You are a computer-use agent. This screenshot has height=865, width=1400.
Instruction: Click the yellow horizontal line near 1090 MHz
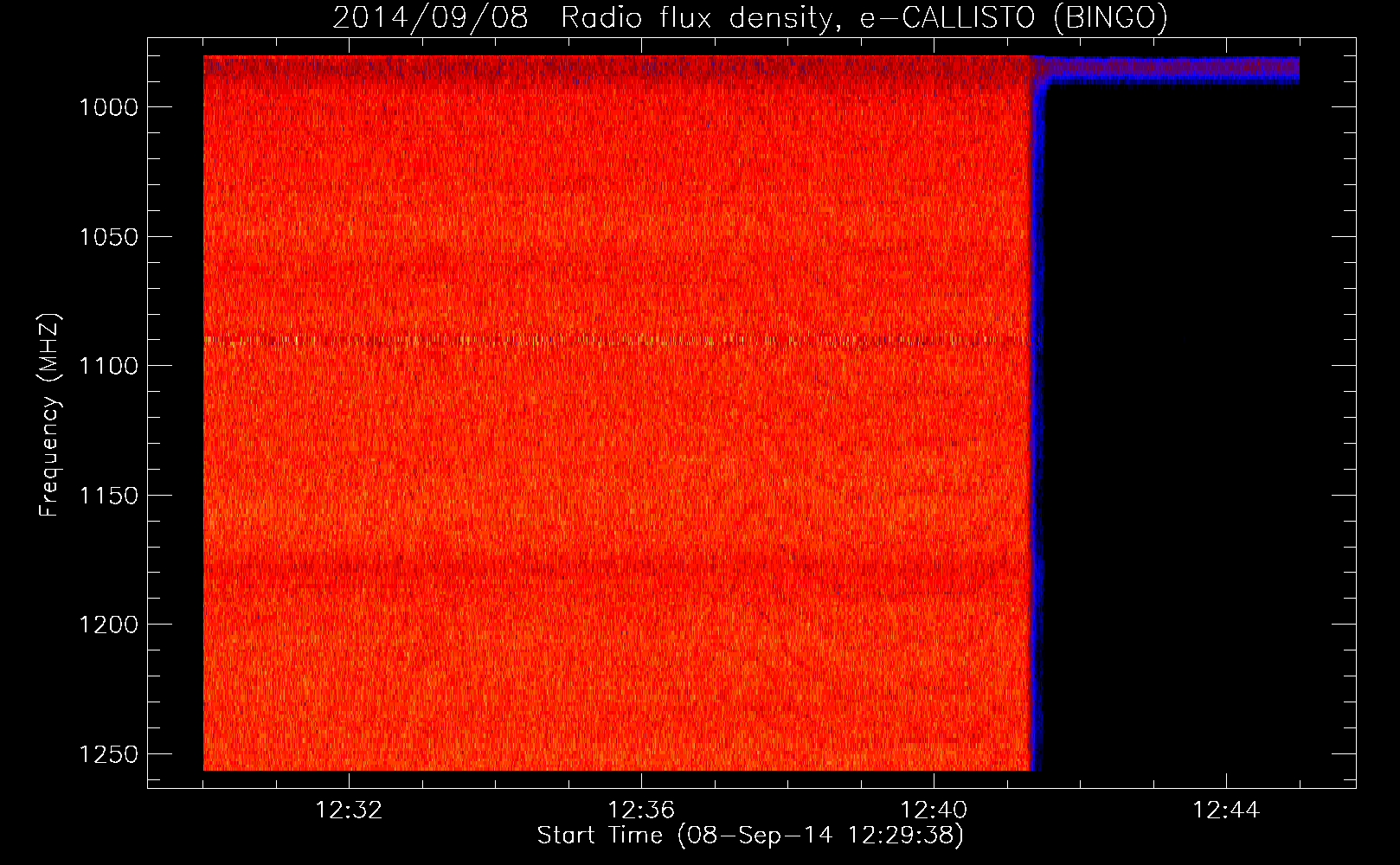[617, 340]
